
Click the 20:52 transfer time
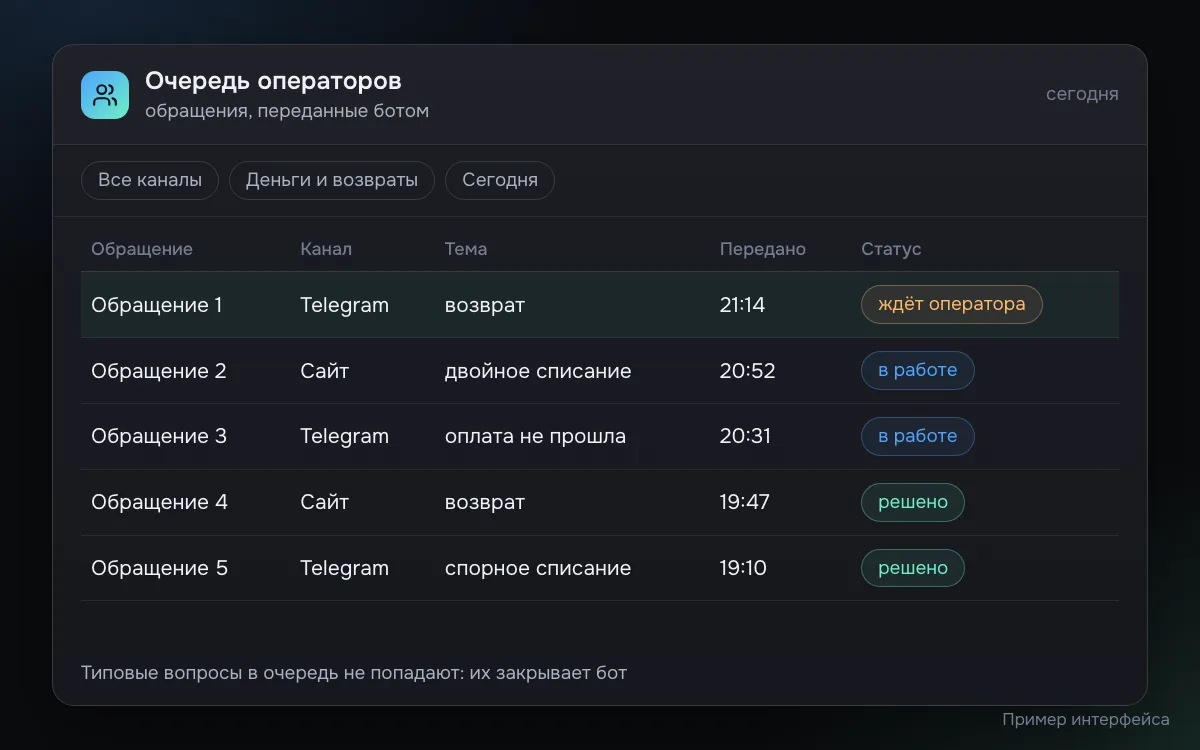tap(748, 371)
